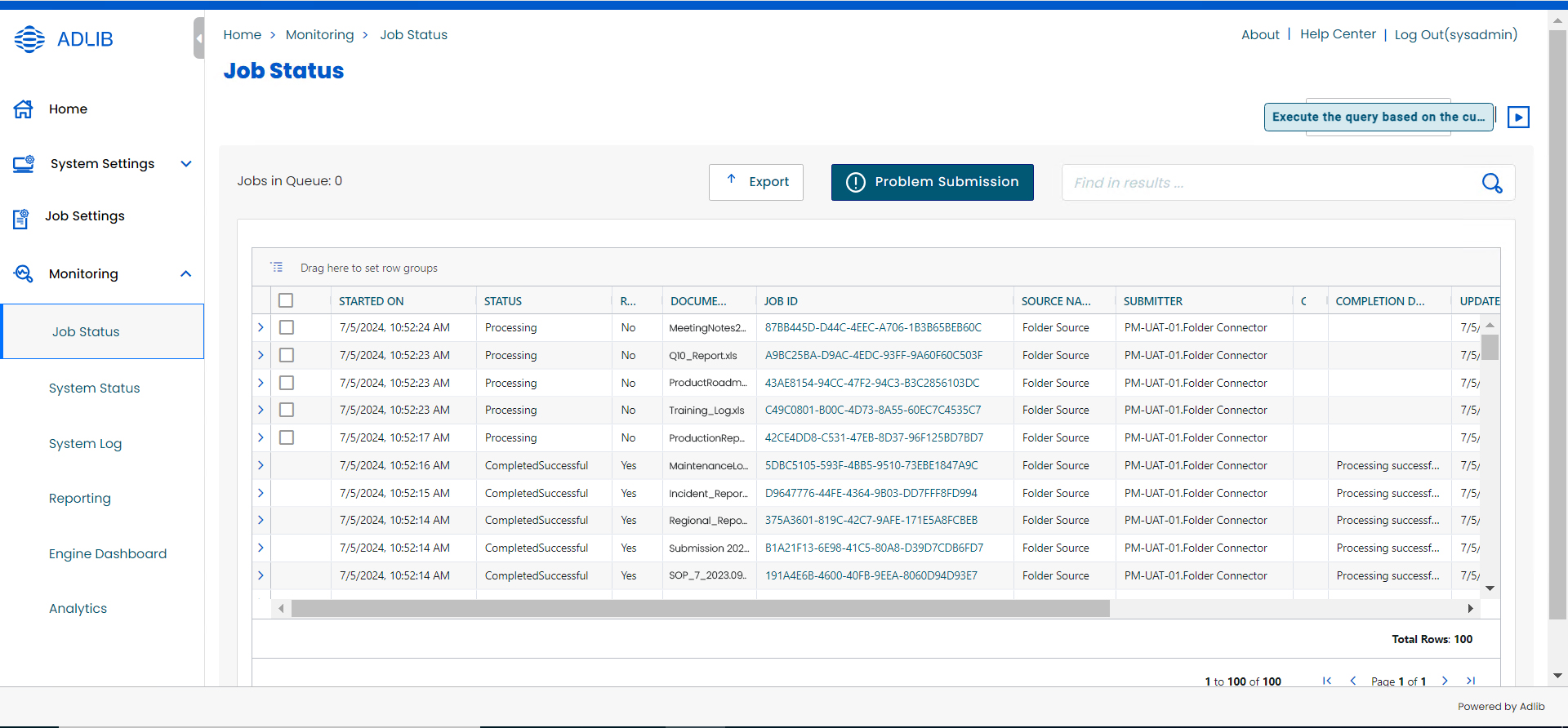Screen dimensions: 1568x728
Task: Click the Job Settings document icon
Action: (21, 219)
